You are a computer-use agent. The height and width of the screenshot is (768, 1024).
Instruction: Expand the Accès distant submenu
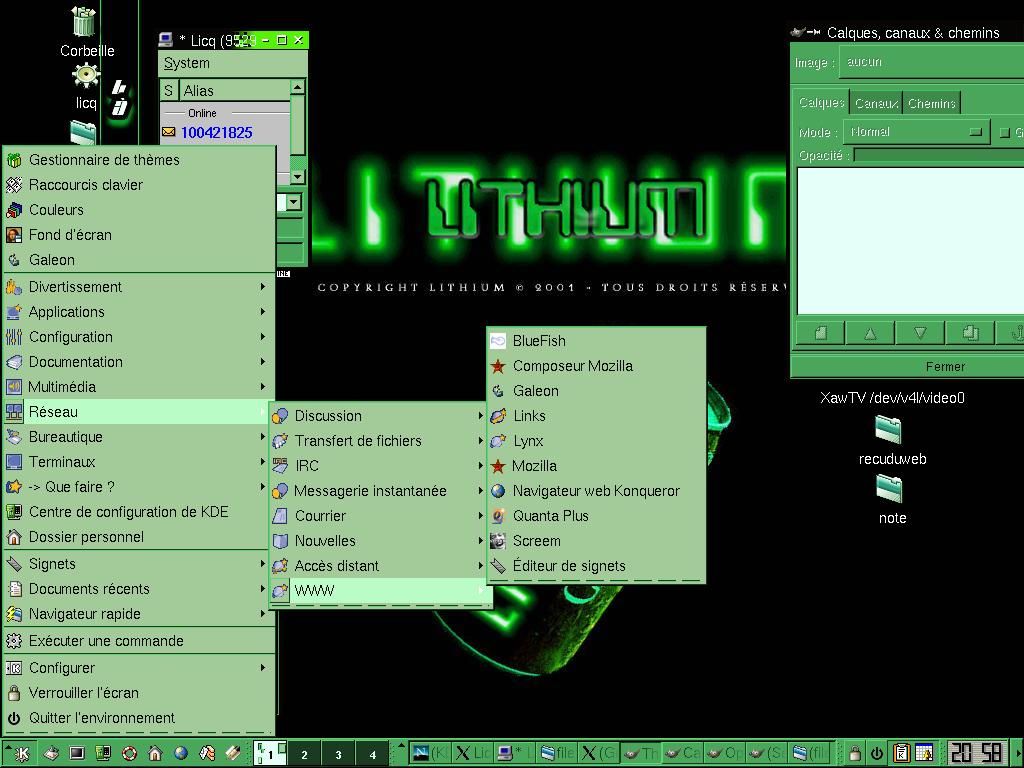[379, 566]
